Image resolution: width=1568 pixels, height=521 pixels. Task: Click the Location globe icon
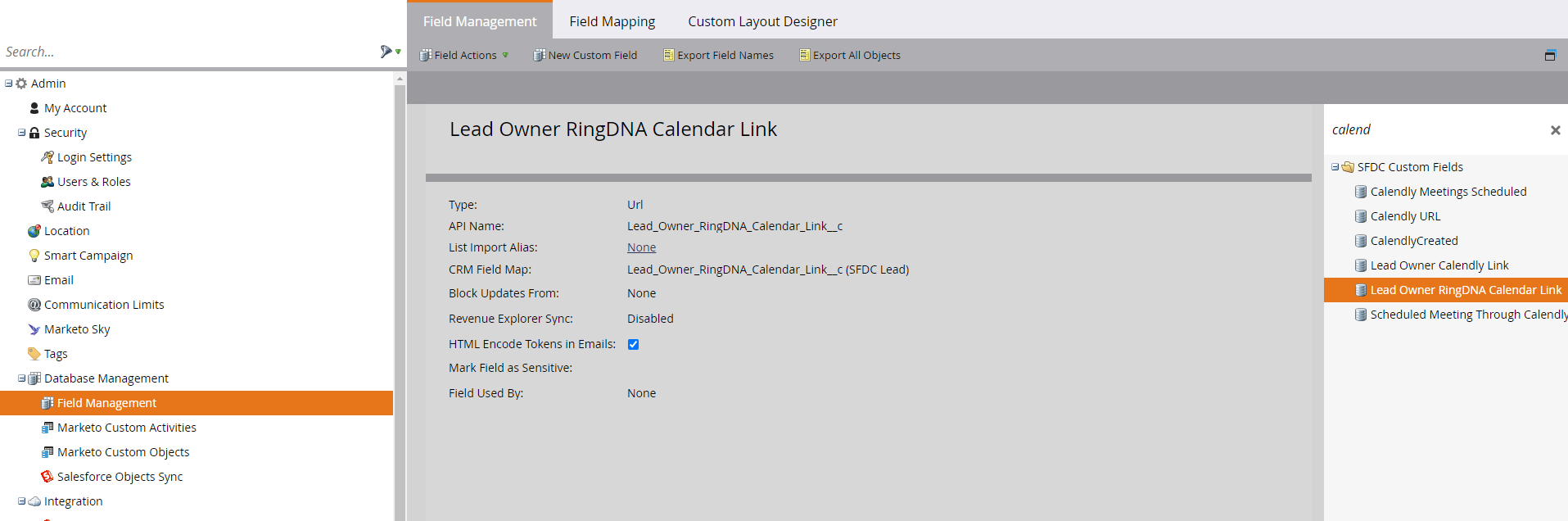[x=34, y=231]
